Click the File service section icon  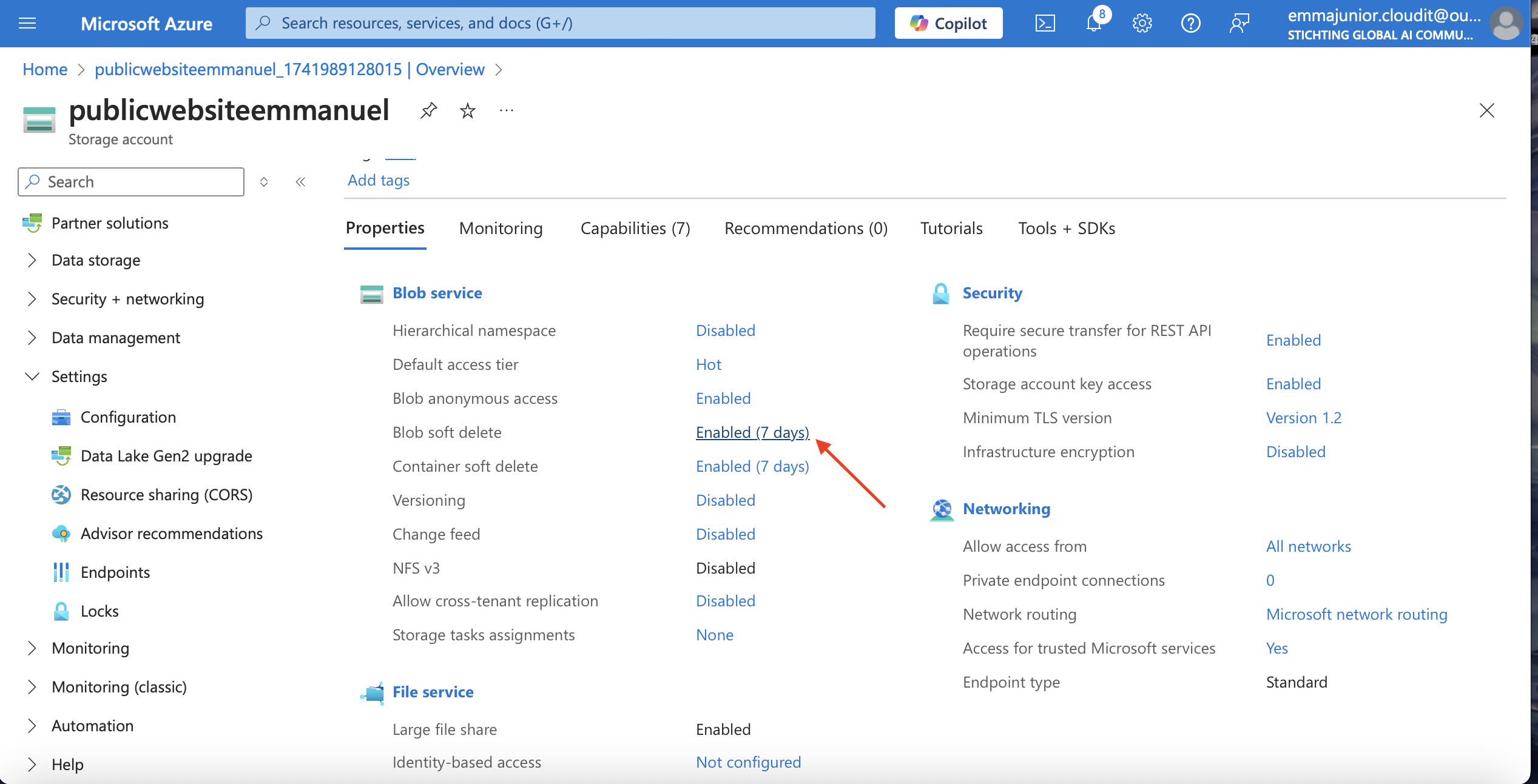coord(373,692)
